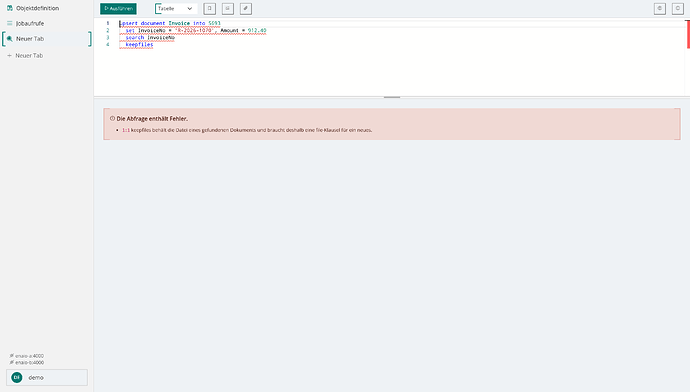Click the eraser/pen icon button in toolbar

[246, 8]
